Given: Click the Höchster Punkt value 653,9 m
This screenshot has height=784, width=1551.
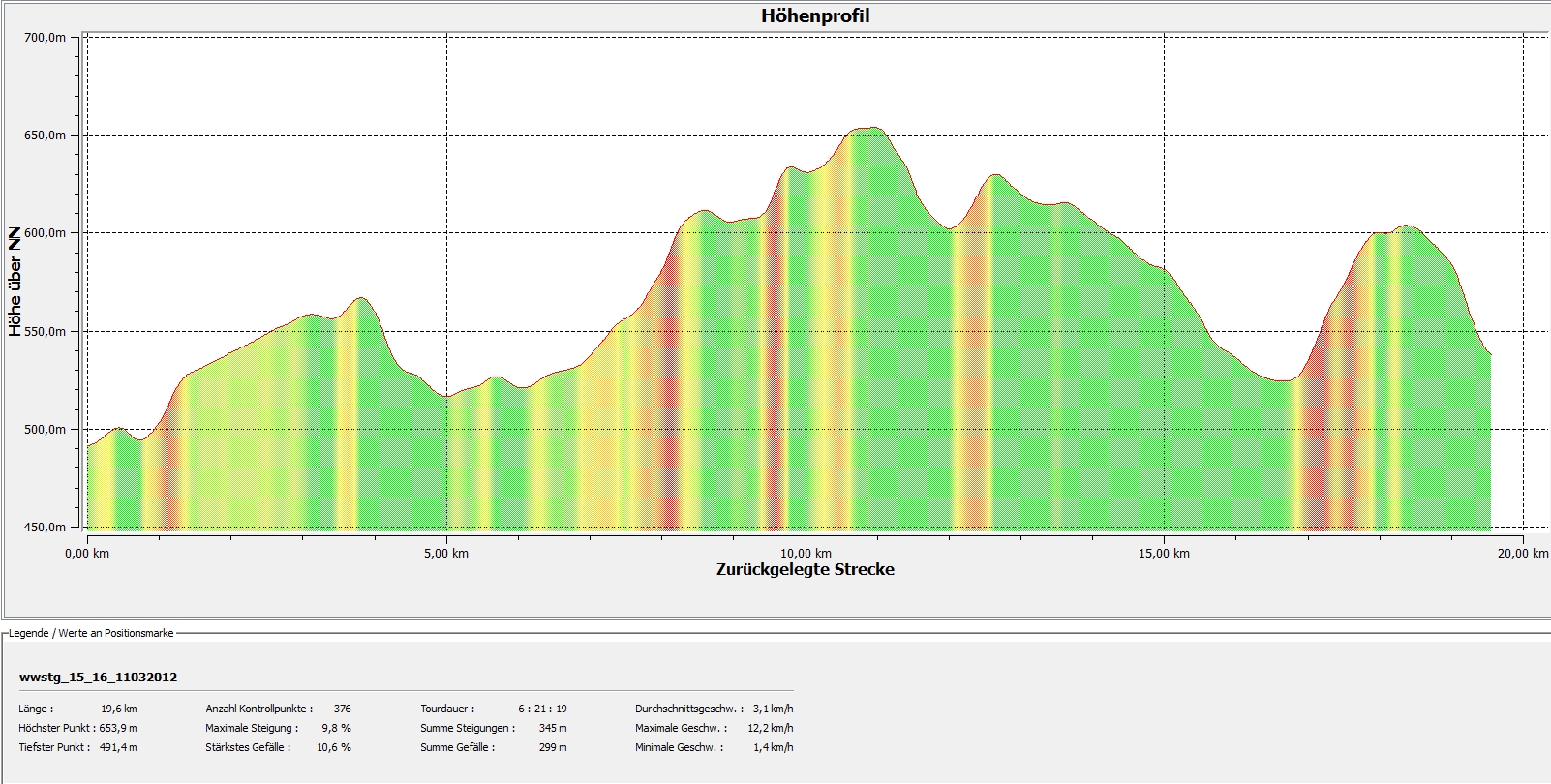Looking at the screenshot, I should 117,728.
